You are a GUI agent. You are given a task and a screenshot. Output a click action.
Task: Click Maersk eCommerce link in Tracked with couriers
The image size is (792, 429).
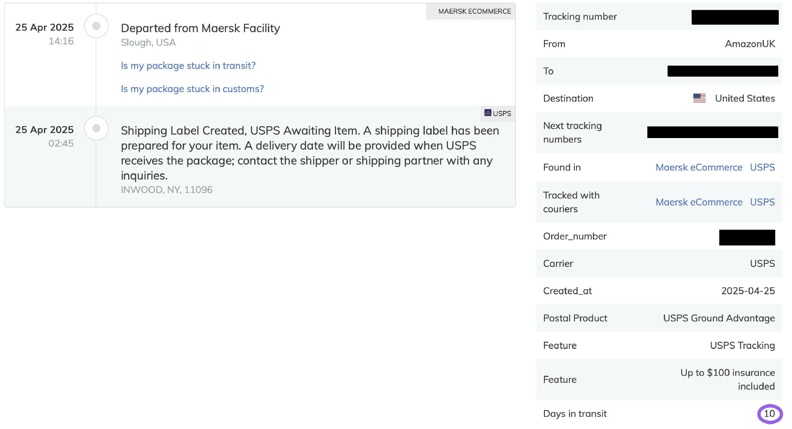(x=699, y=202)
